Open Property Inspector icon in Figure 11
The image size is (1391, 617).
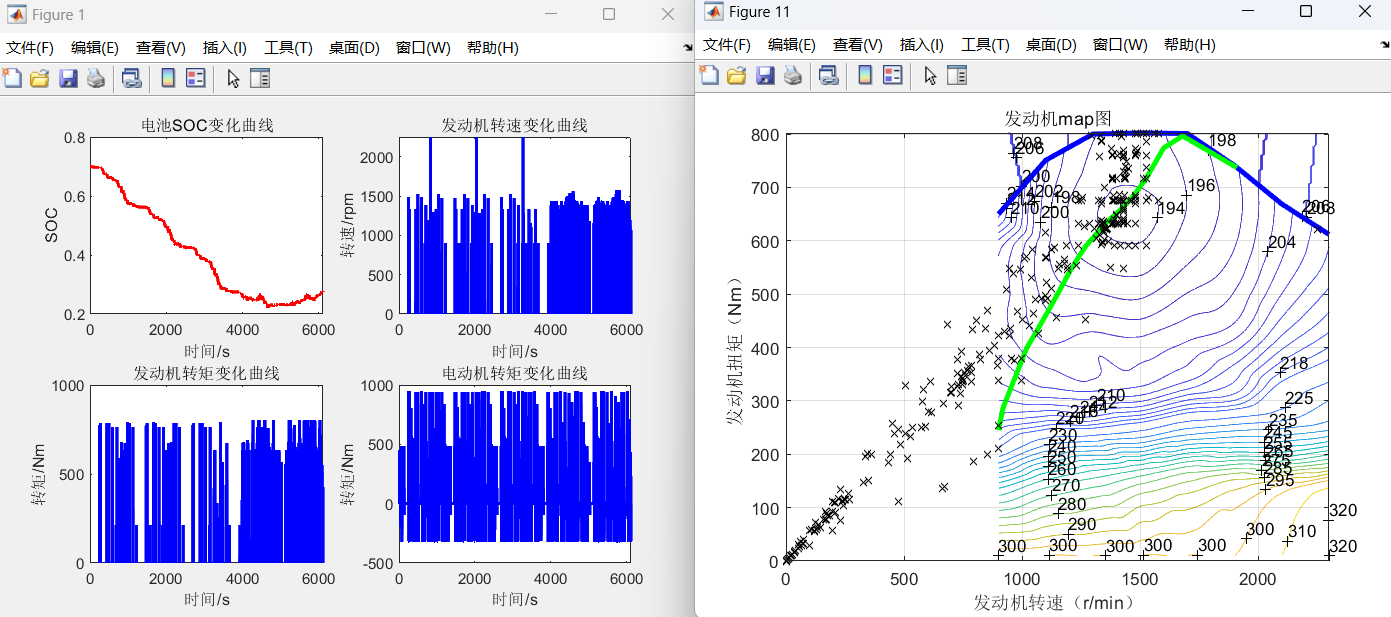click(957, 75)
